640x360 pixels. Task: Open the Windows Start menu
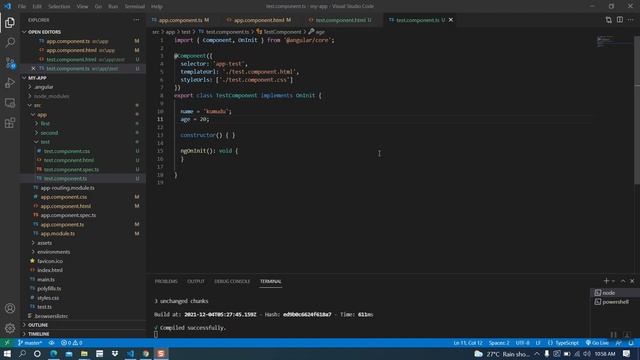point(7,353)
